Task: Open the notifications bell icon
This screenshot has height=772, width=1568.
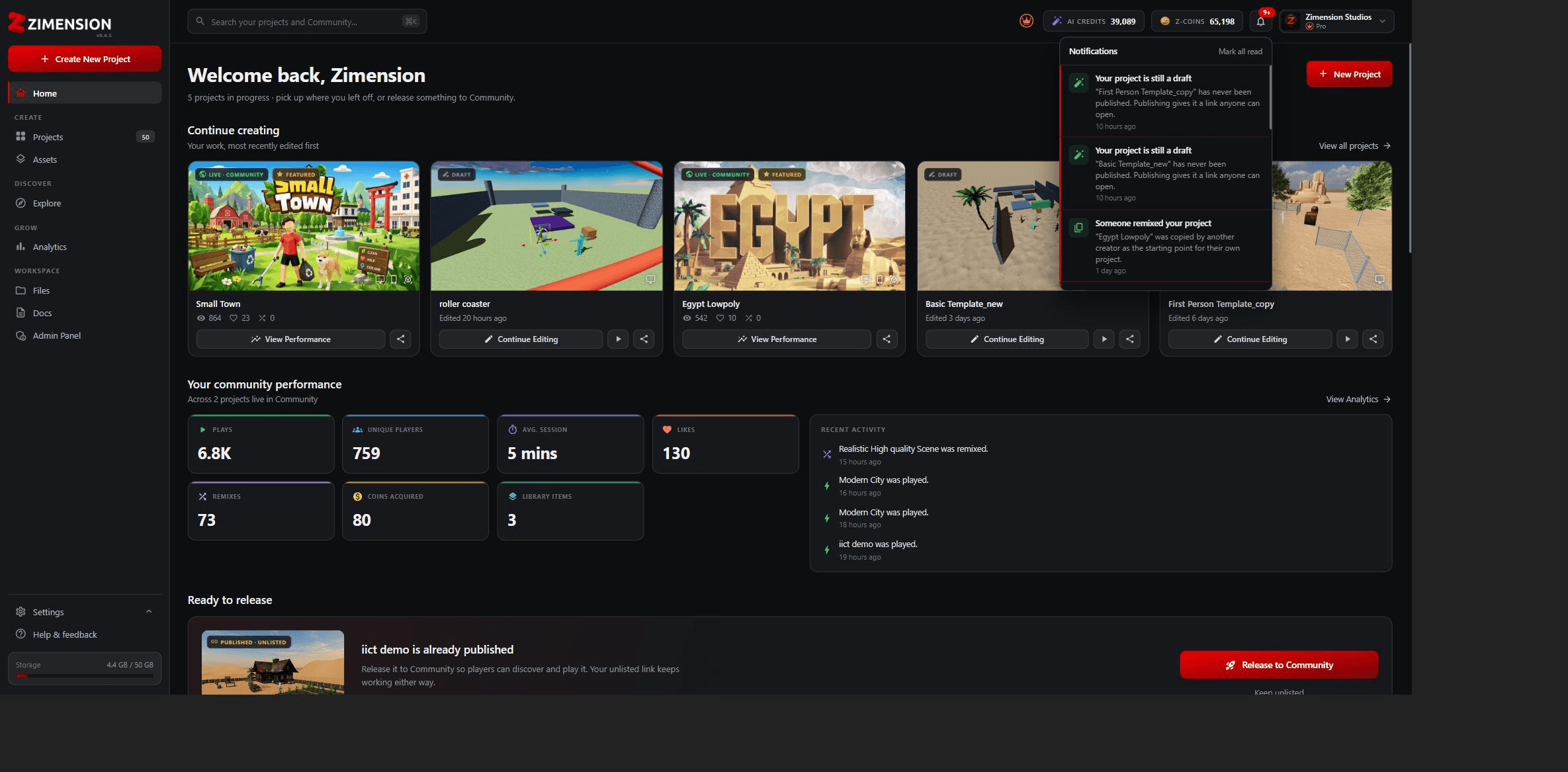Action: click(1260, 21)
